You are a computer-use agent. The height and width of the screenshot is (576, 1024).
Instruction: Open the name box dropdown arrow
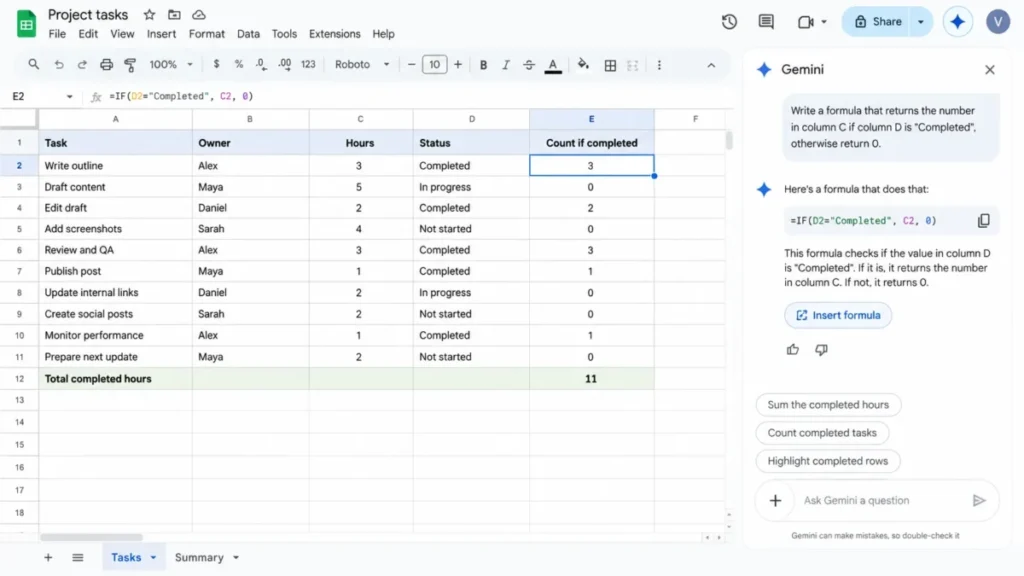tap(69, 97)
